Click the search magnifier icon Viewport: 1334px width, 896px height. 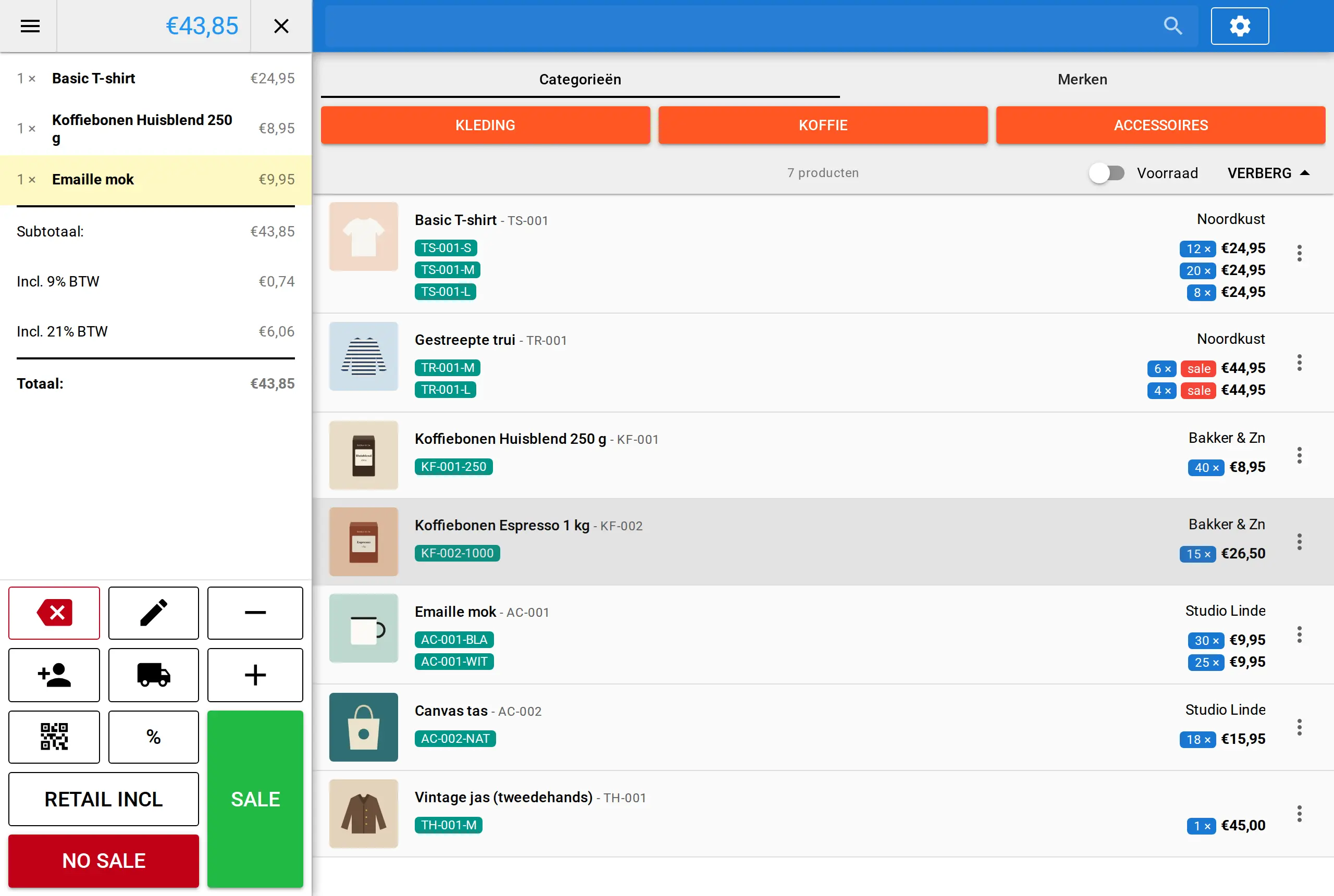1173,26
